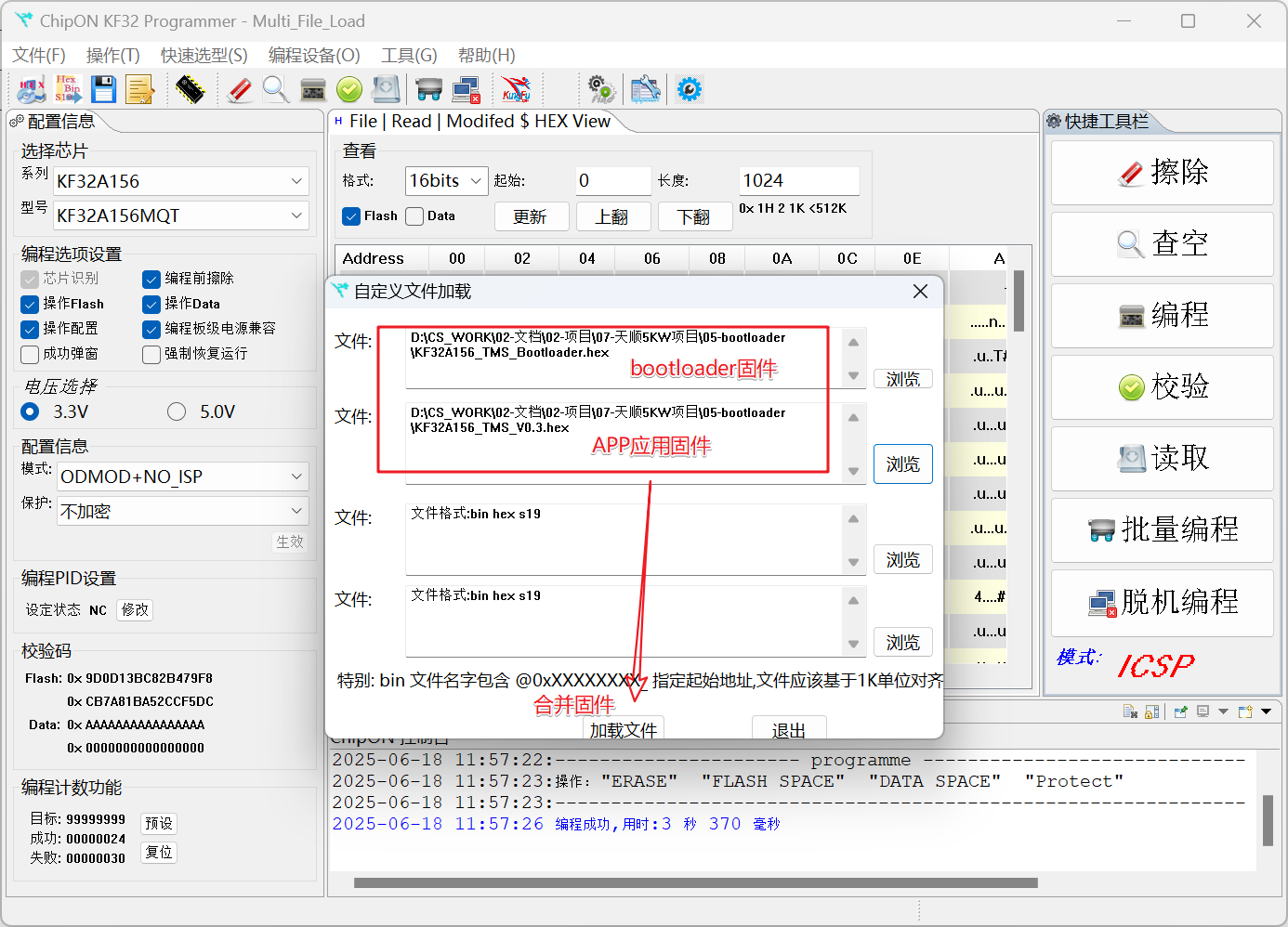Open the 系列 KF32A156 dropdown
This screenshot has height=927, width=1288.
coord(181,181)
